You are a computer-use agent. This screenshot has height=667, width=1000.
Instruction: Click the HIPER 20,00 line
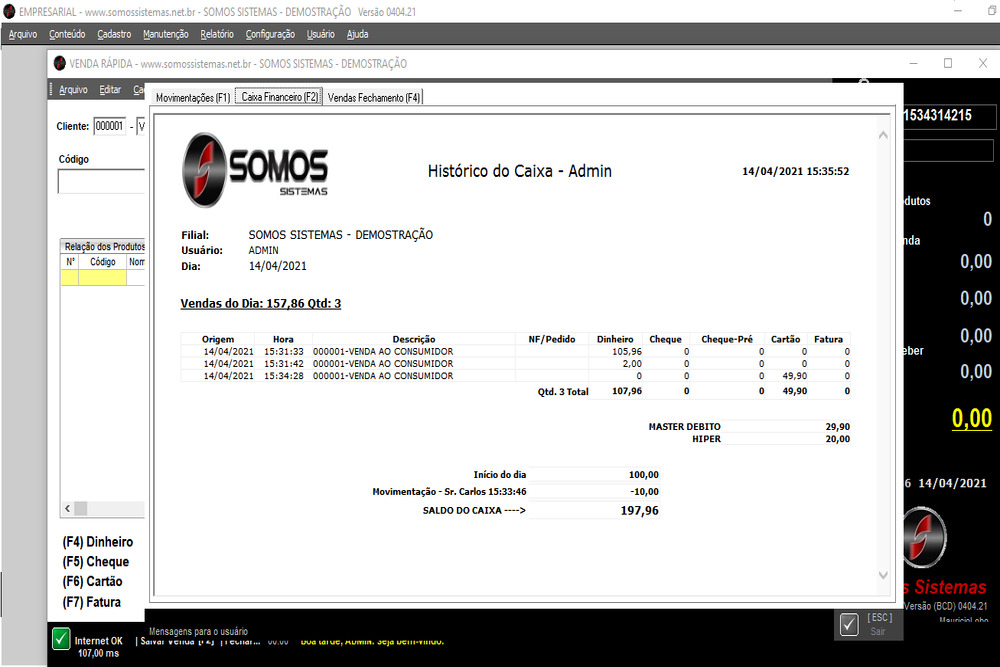tap(771, 439)
